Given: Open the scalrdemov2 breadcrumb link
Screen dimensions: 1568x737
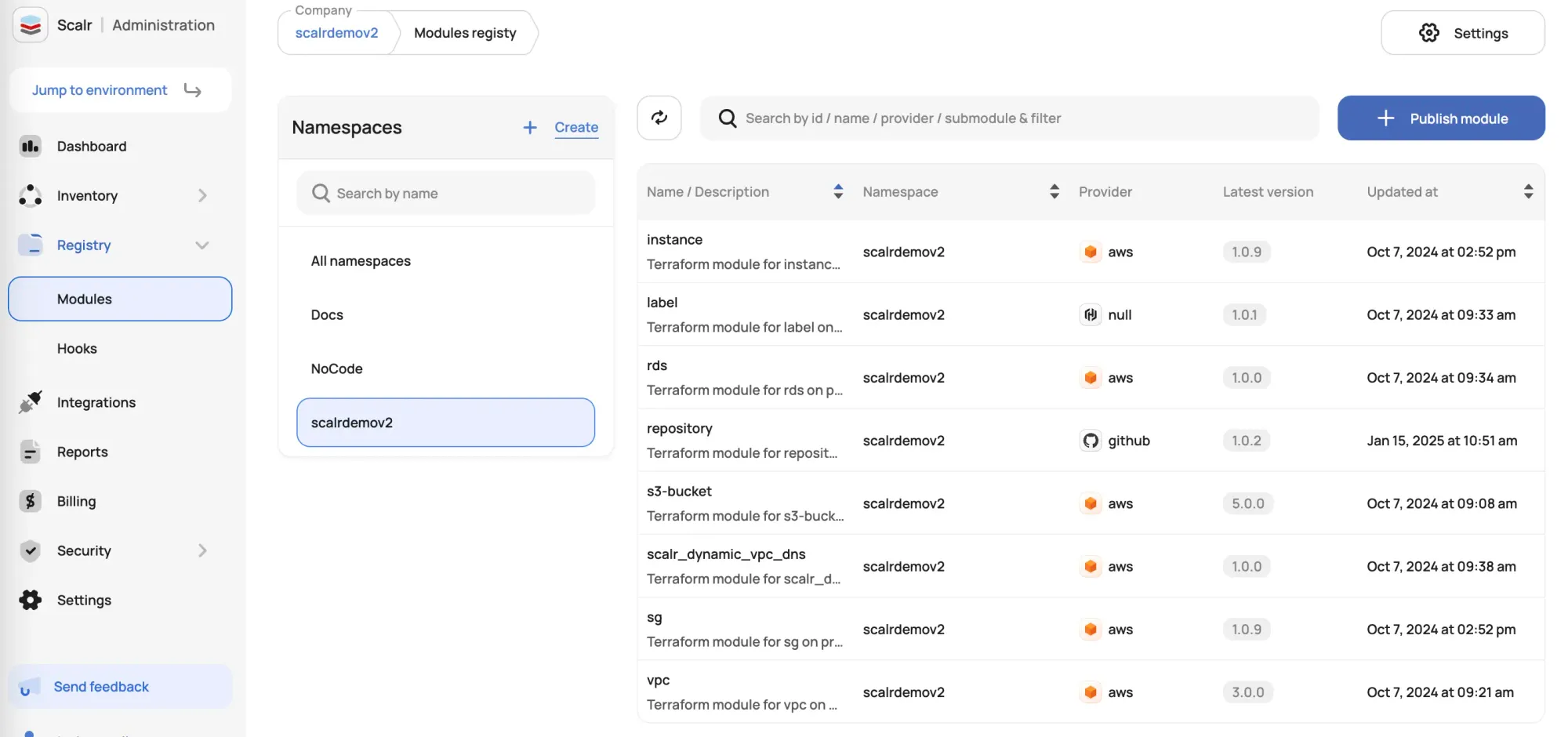Looking at the screenshot, I should [x=336, y=33].
